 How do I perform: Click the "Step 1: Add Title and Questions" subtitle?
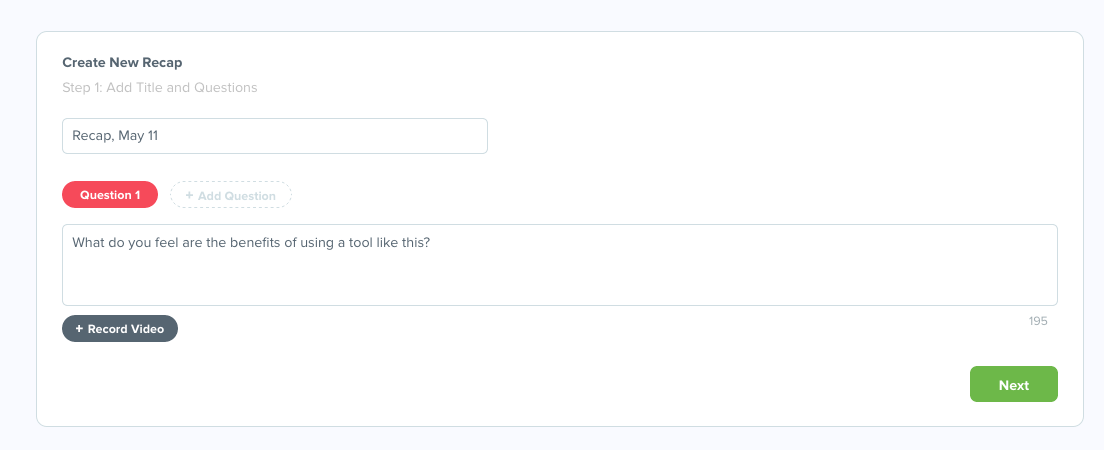pos(160,88)
